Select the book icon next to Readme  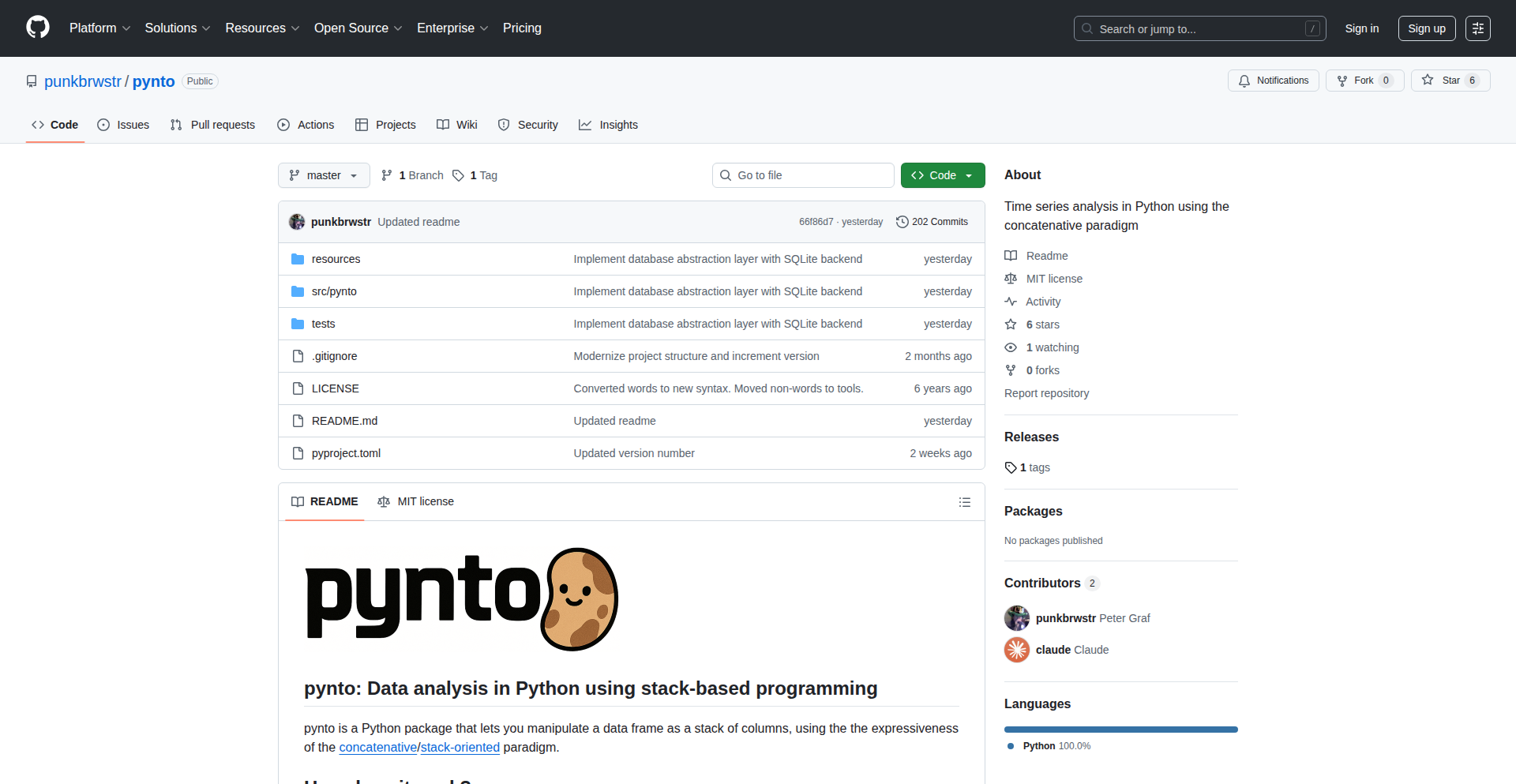(1011, 256)
